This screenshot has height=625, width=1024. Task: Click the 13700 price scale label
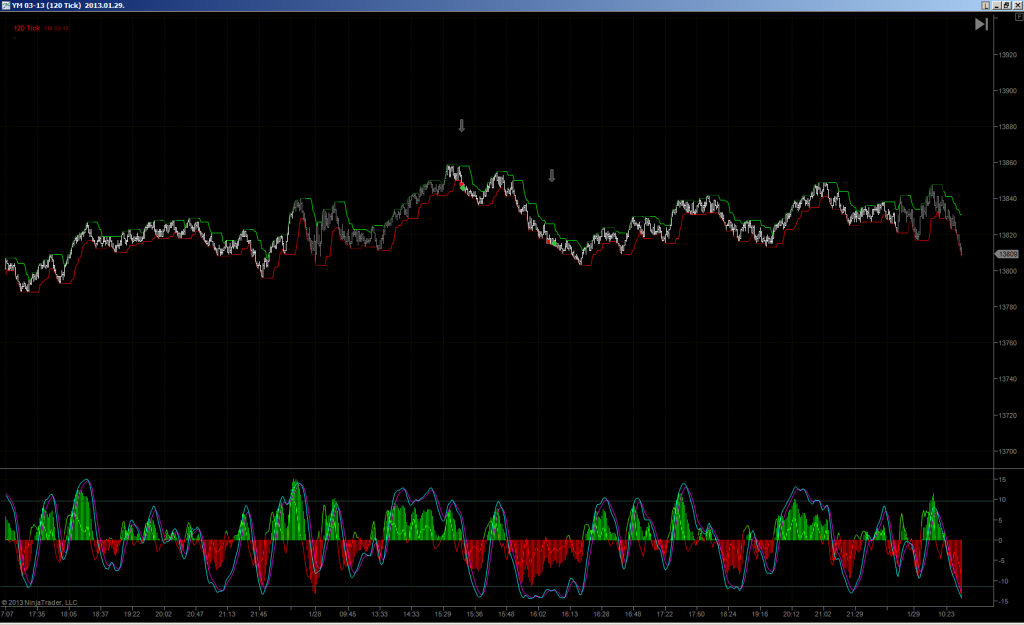(1008, 451)
